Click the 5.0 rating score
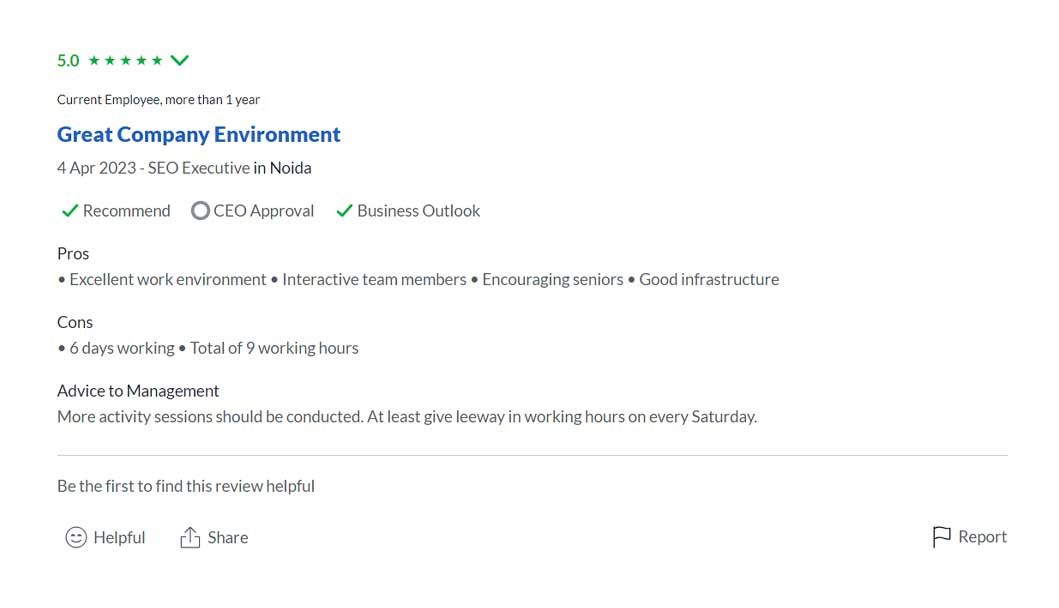This screenshot has height=608, width=1059. point(68,61)
